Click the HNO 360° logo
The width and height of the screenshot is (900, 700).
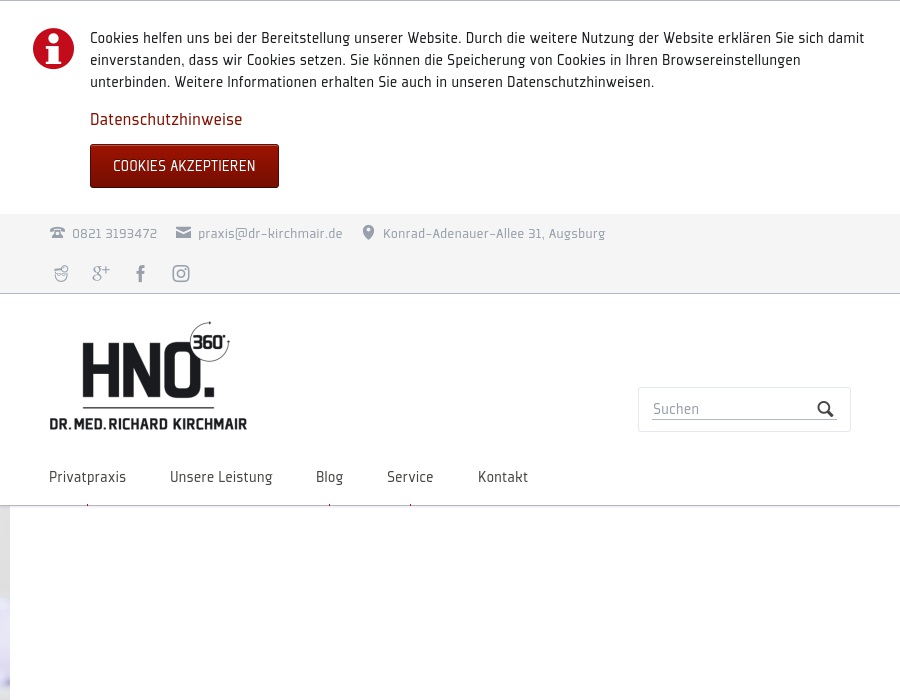coord(148,376)
